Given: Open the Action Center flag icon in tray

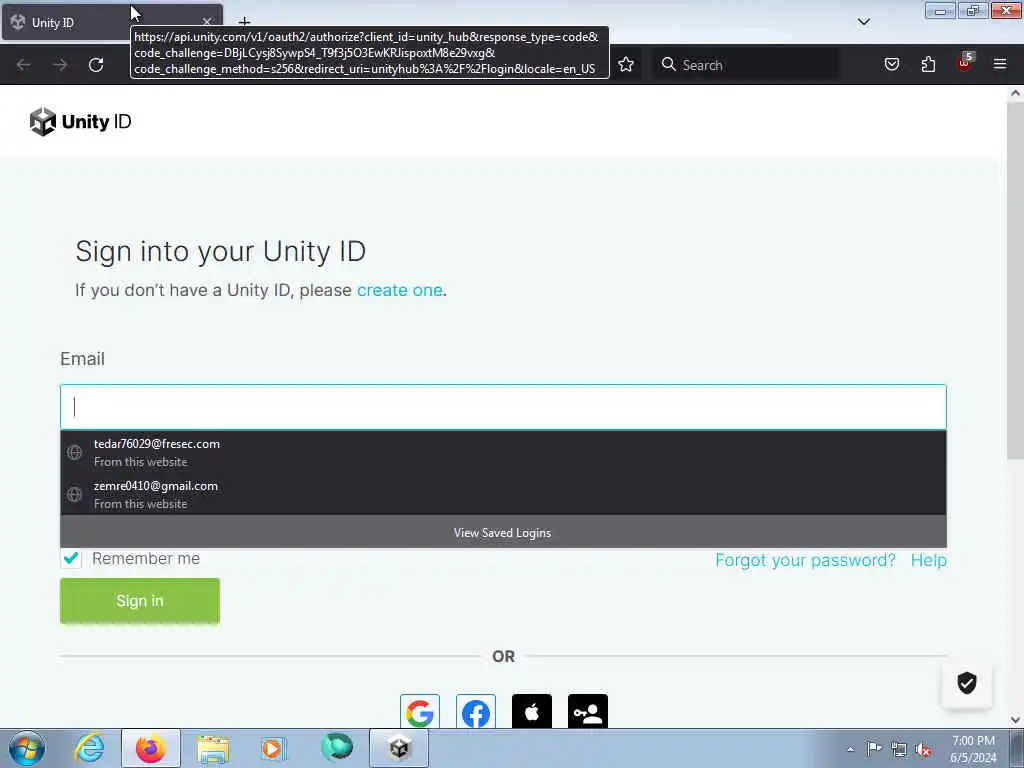Looking at the screenshot, I should tap(874, 748).
